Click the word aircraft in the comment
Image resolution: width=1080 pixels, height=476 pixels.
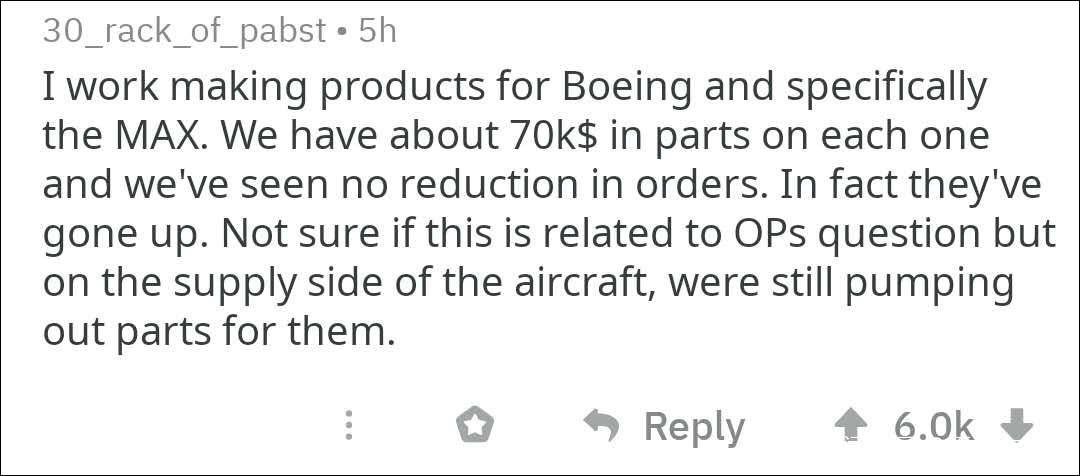coord(575,282)
